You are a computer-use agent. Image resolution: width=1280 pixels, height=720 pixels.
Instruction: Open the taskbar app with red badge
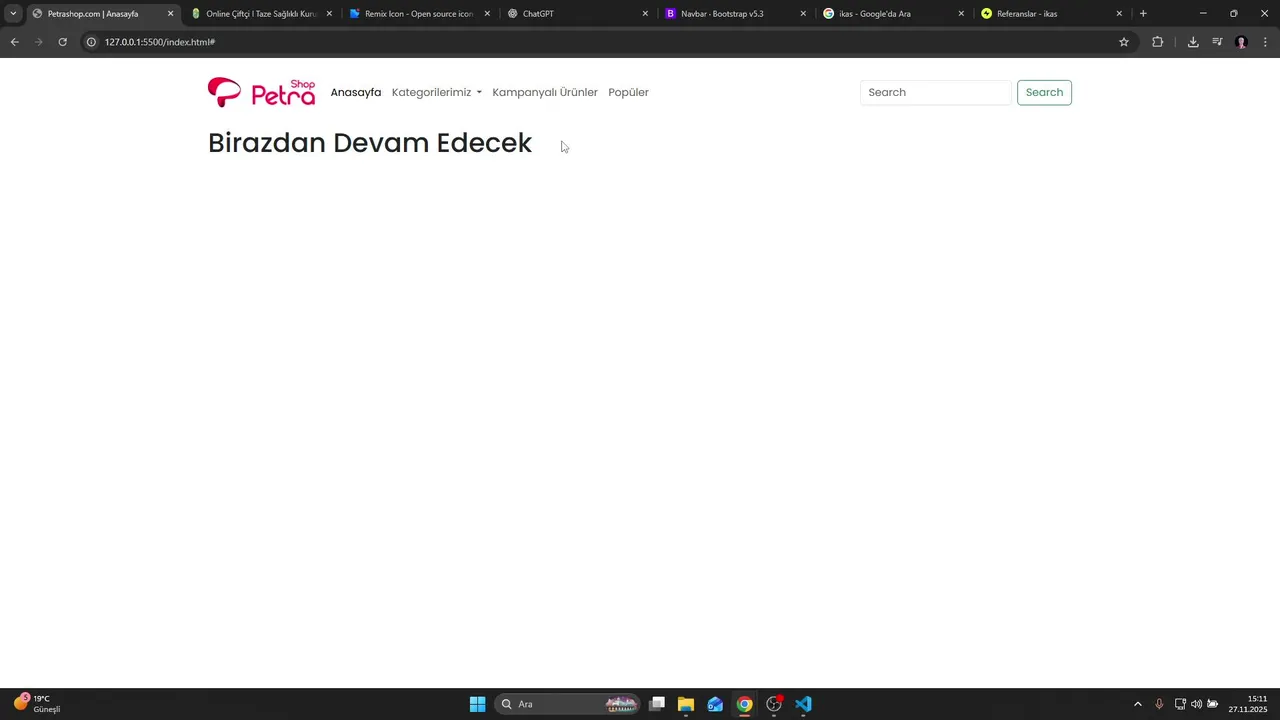coord(774,704)
